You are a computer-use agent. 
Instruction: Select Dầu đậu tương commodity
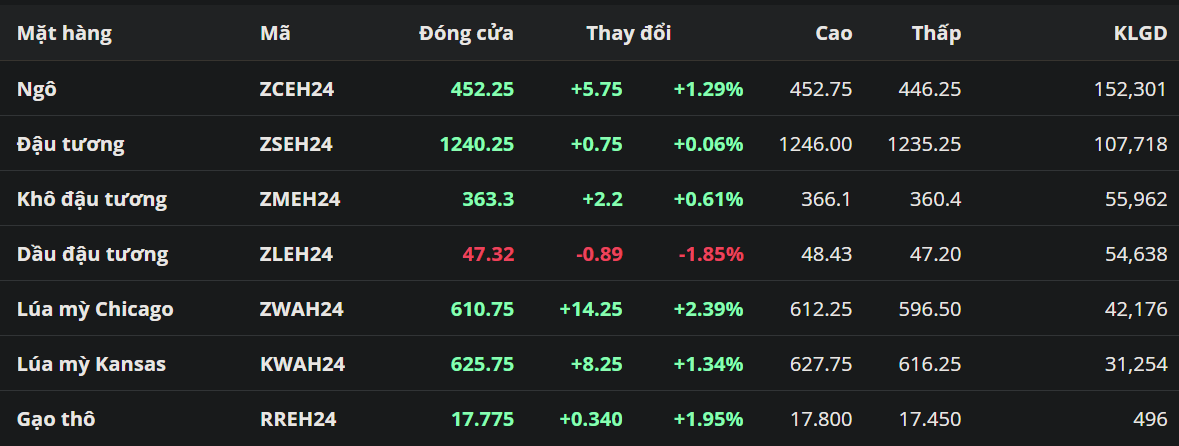pyautogui.click(x=92, y=254)
